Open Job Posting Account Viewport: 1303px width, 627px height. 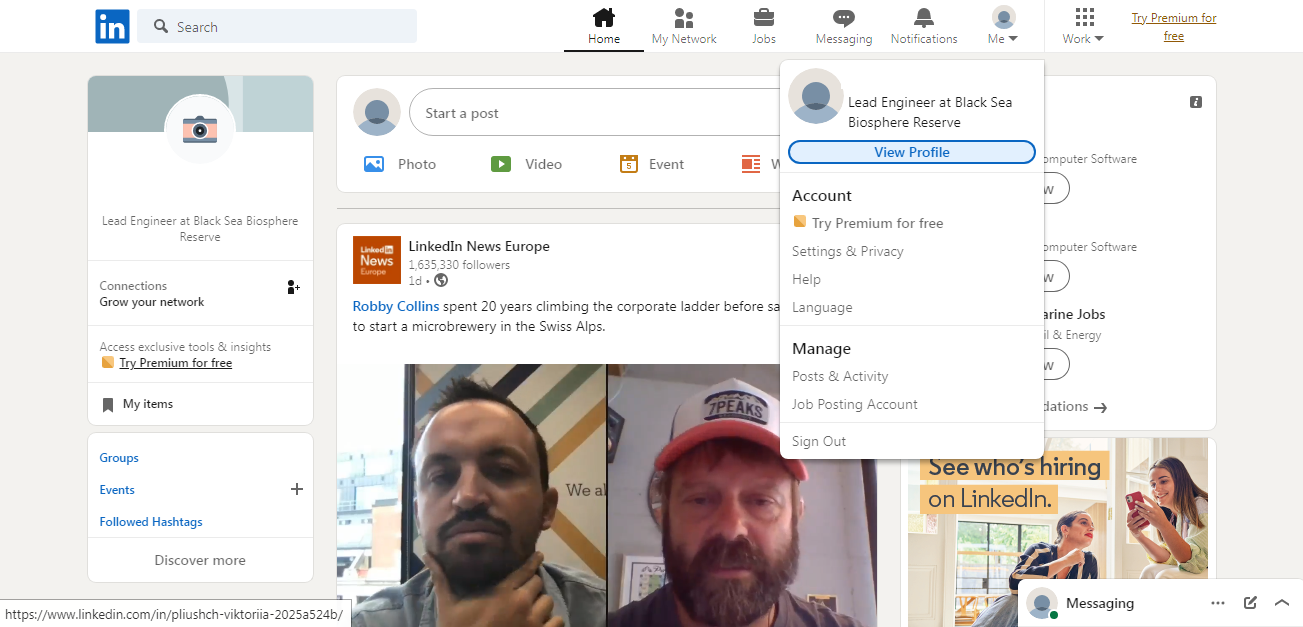click(x=855, y=404)
